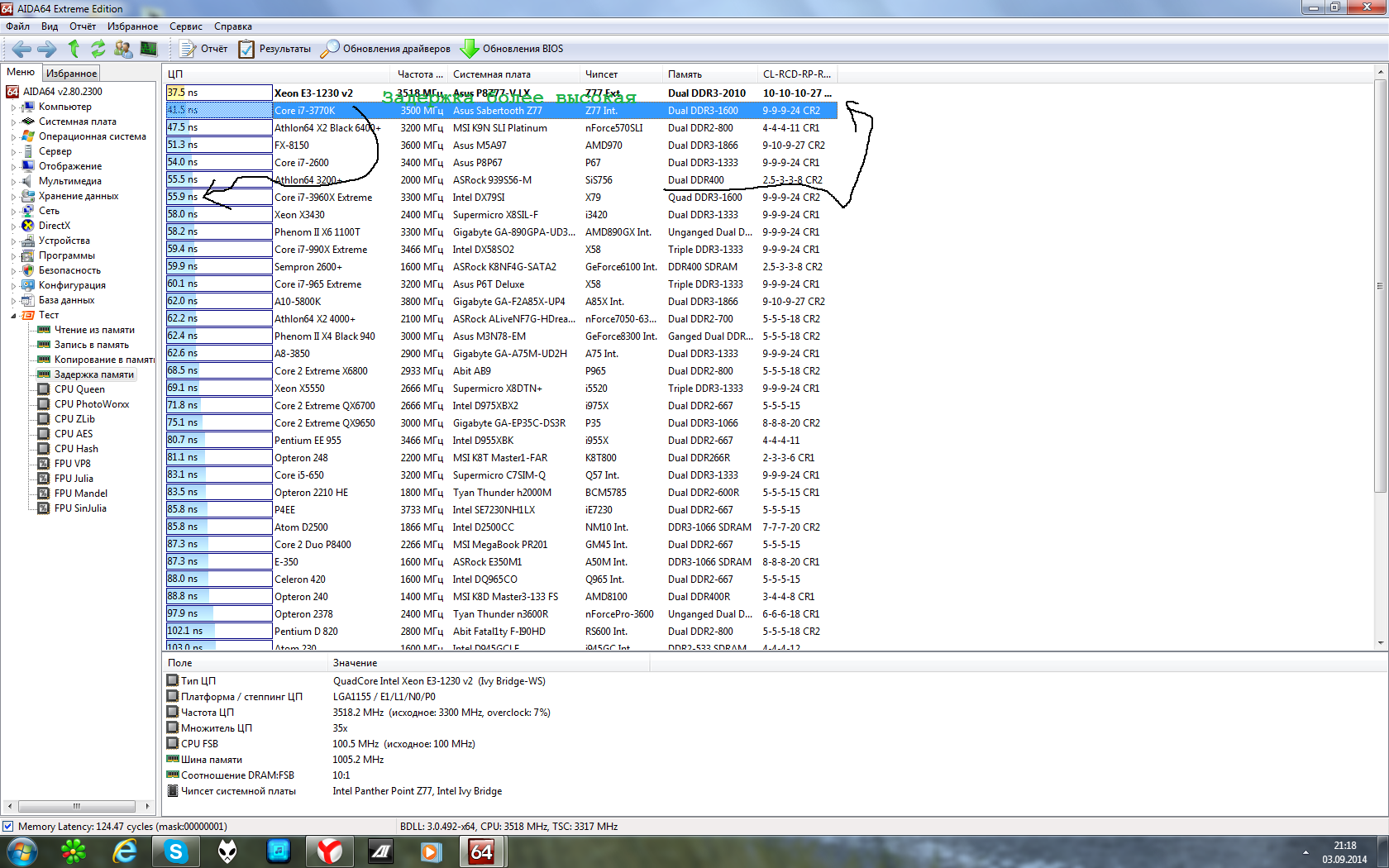This screenshot has width=1389, height=868.
Task: Click the Копирование в память memory icon
Action: pos(44,360)
